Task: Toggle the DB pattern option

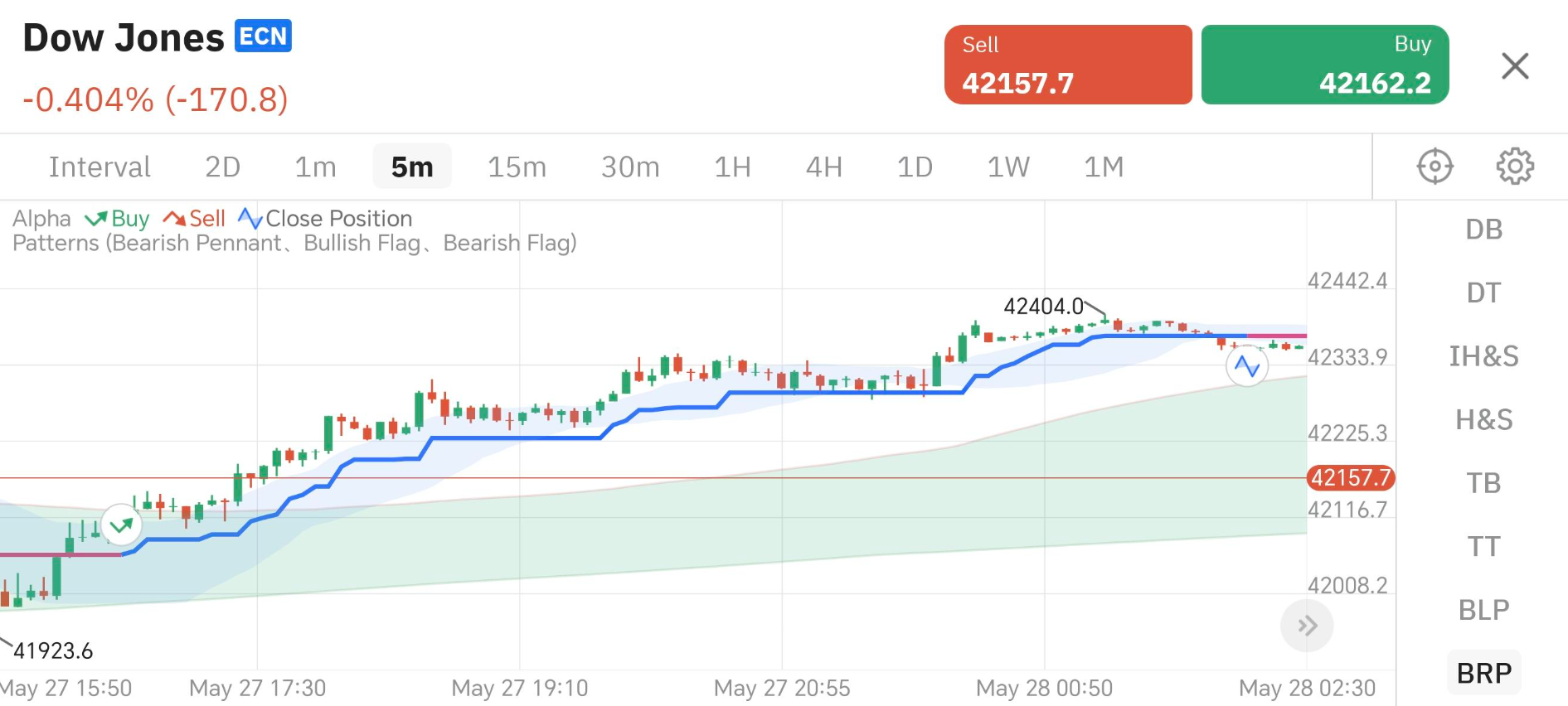Action: tap(1483, 230)
